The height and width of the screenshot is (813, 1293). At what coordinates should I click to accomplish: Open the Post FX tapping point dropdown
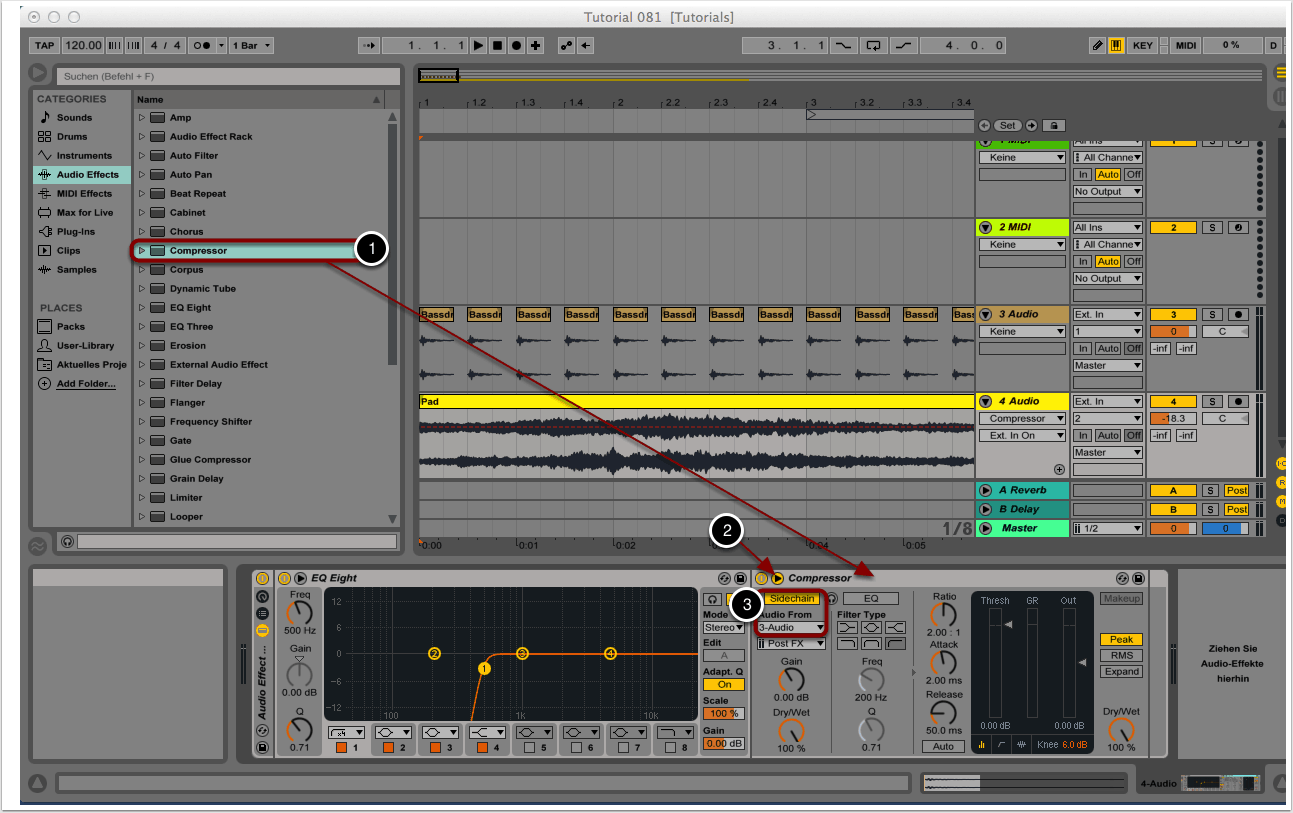pyautogui.click(x=790, y=644)
